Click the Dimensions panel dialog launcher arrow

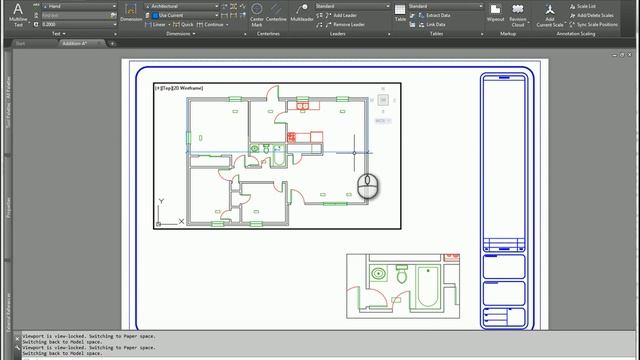245,34
